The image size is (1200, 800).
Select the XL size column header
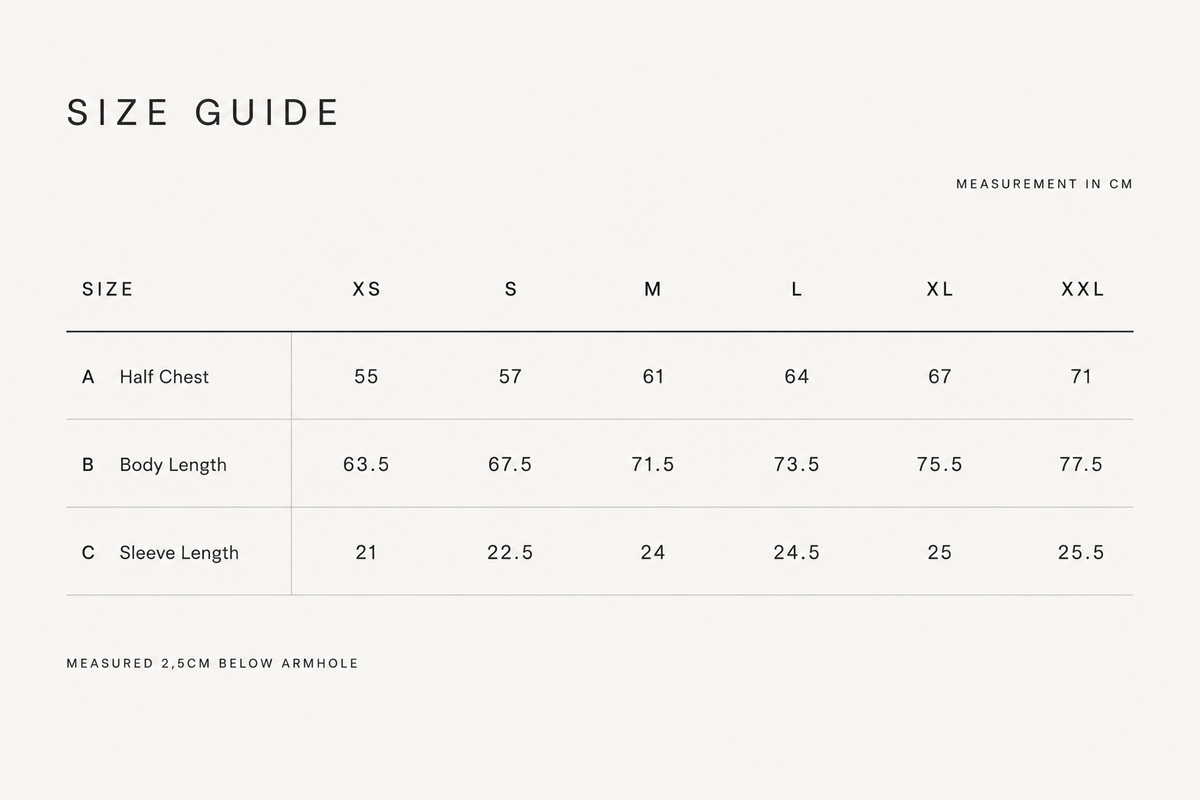point(940,289)
